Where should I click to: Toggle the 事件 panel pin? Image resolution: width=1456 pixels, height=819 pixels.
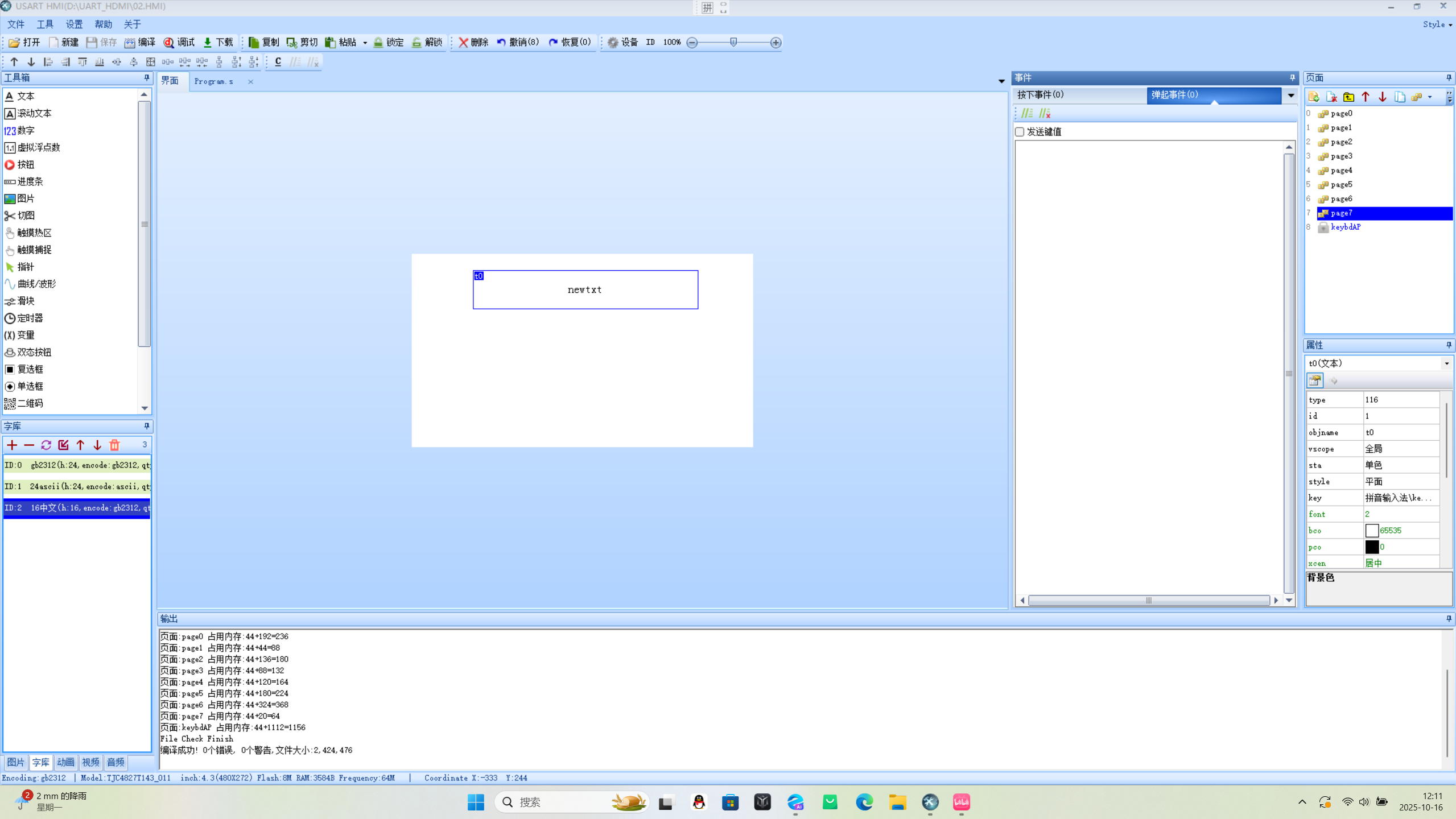pos(1292,77)
